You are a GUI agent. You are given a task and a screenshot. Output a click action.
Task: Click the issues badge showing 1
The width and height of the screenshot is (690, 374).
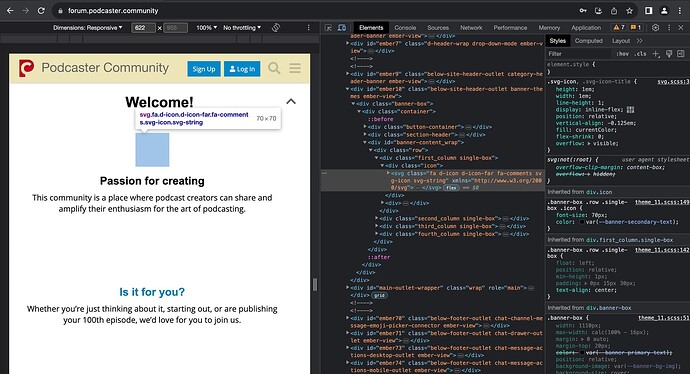[635, 27]
